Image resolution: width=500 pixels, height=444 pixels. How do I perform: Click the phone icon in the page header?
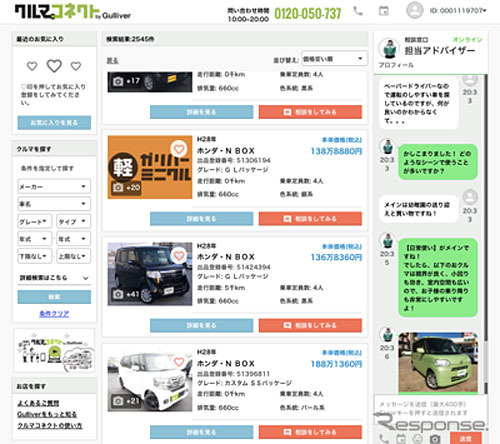coord(358,11)
